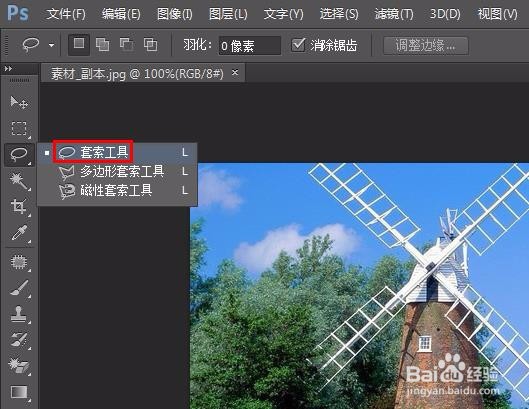Select the Eraser tool
The image size is (529, 409).
click(x=19, y=365)
